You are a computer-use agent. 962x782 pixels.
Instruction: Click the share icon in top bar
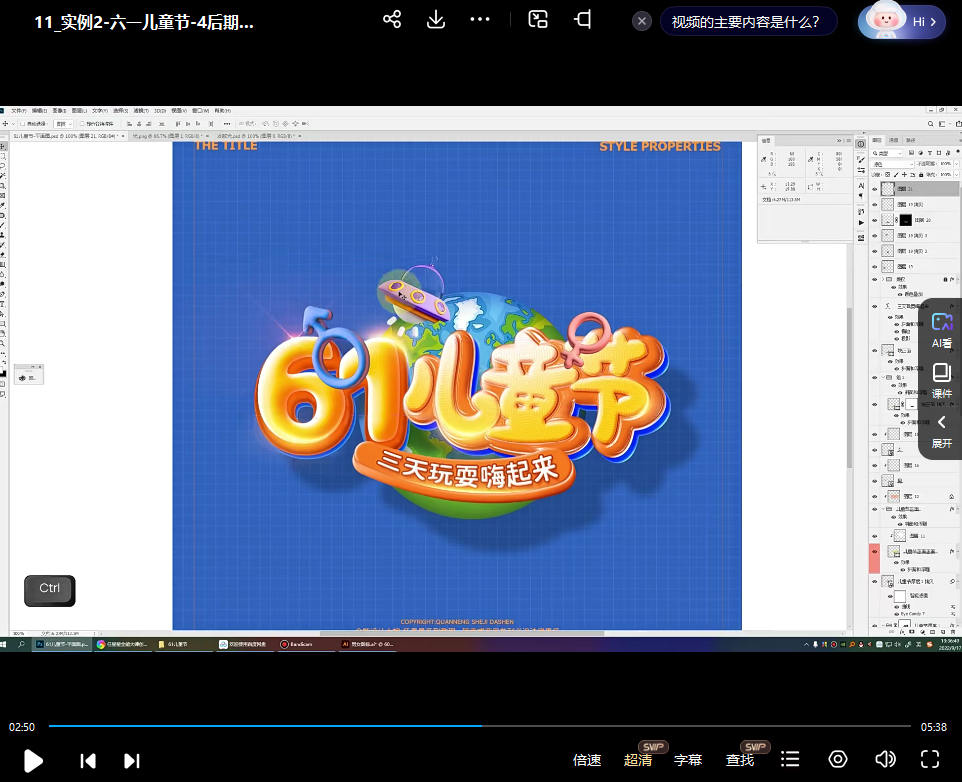[x=392, y=20]
